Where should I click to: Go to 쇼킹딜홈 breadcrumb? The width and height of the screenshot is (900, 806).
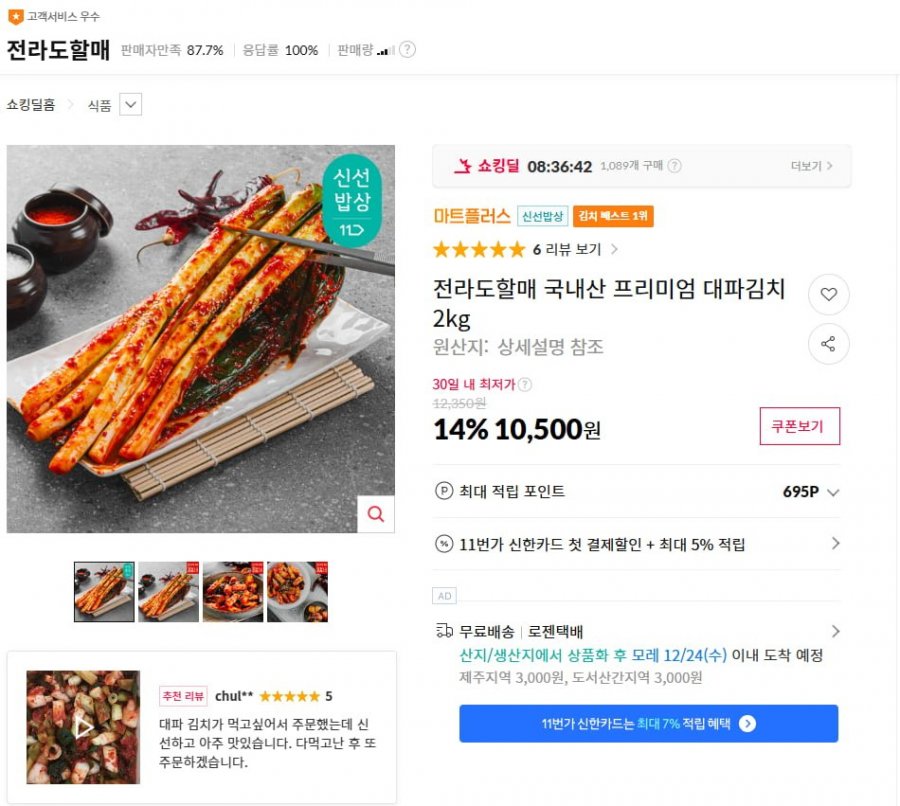tap(31, 104)
